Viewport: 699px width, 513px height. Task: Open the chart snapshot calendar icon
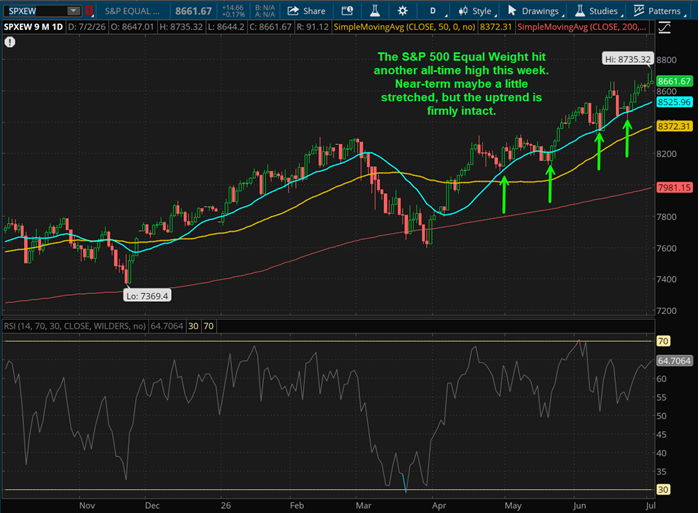click(x=347, y=11)
